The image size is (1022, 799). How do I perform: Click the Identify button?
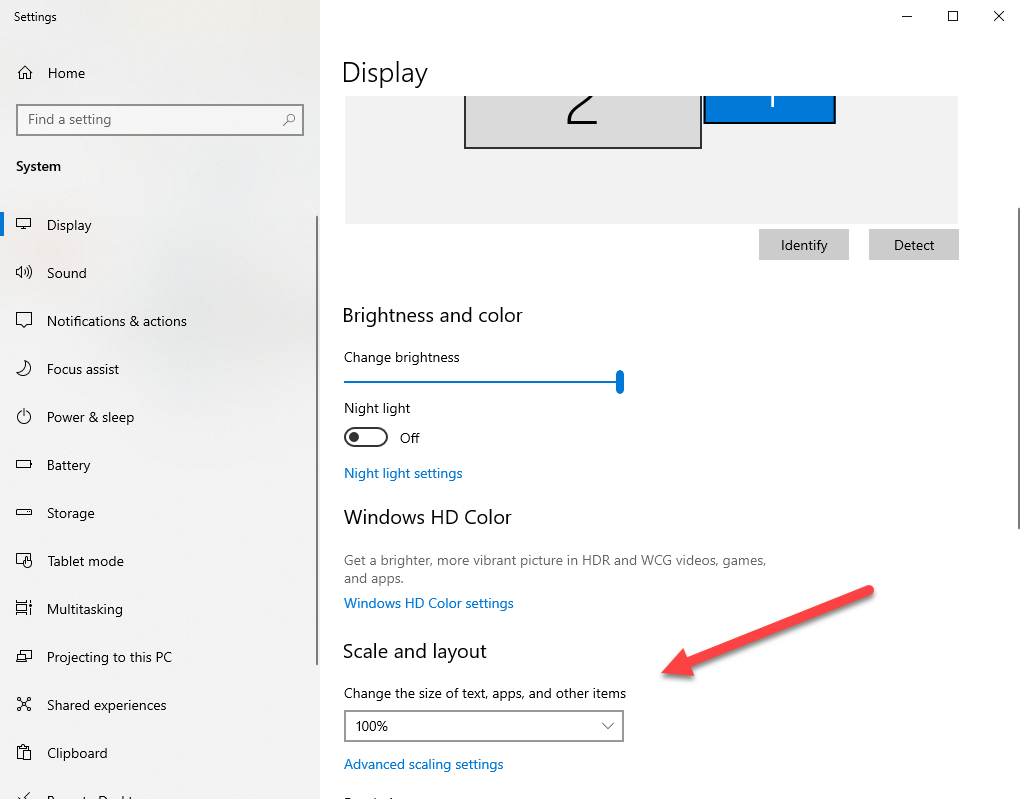(x=804, y=244)
